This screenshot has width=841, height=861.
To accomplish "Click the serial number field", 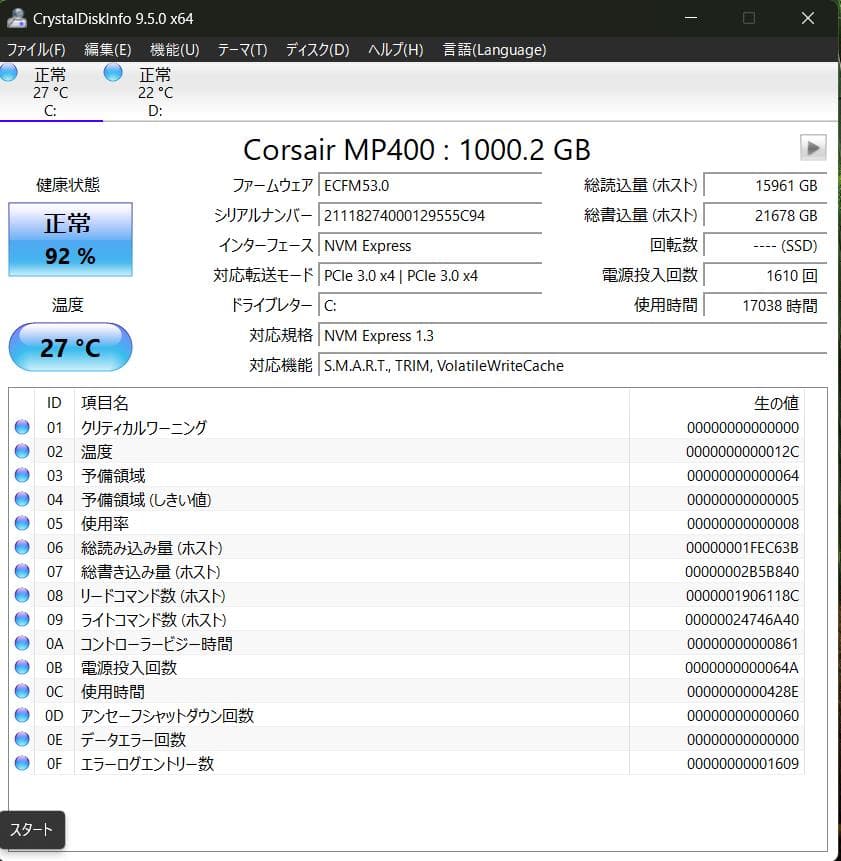I will click(430, 216).
